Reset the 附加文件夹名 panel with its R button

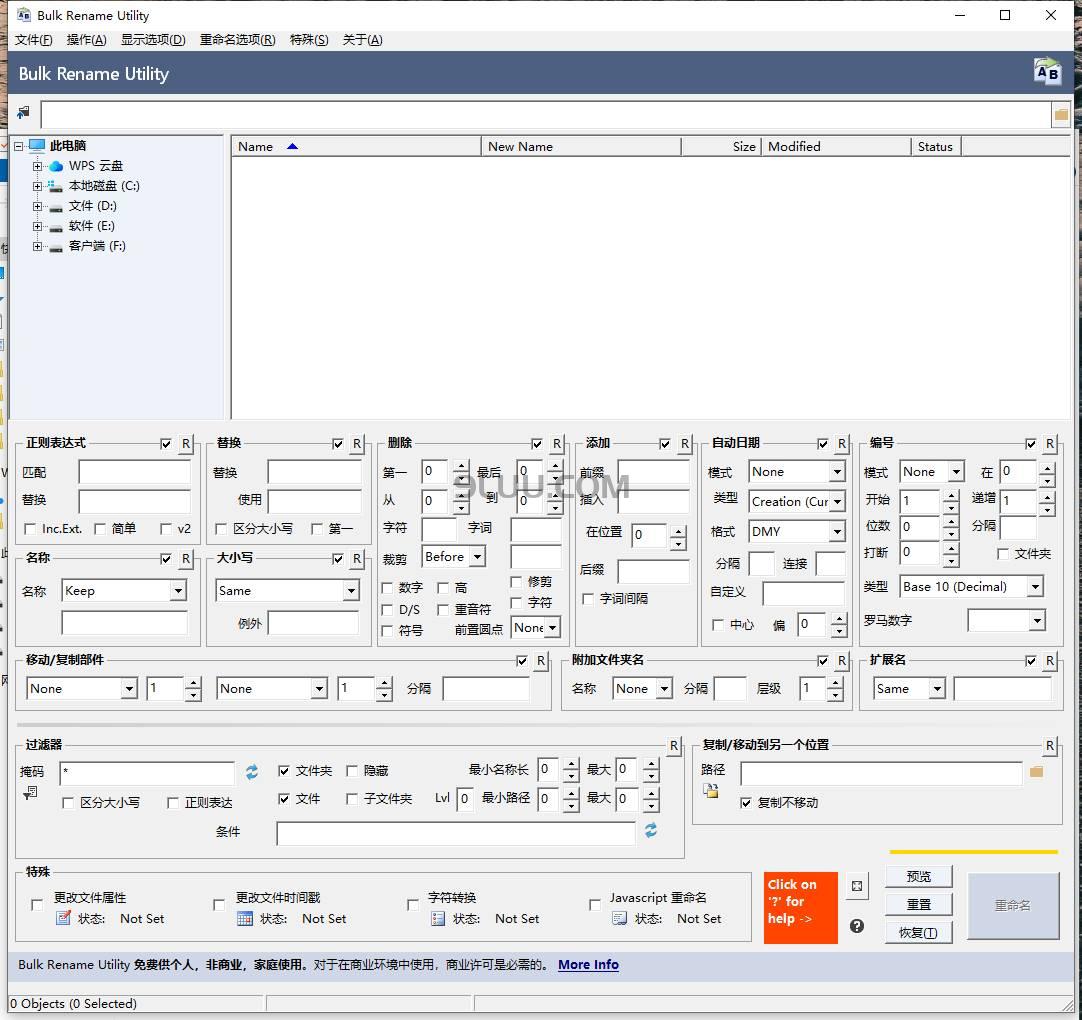(x=842, y=660)
